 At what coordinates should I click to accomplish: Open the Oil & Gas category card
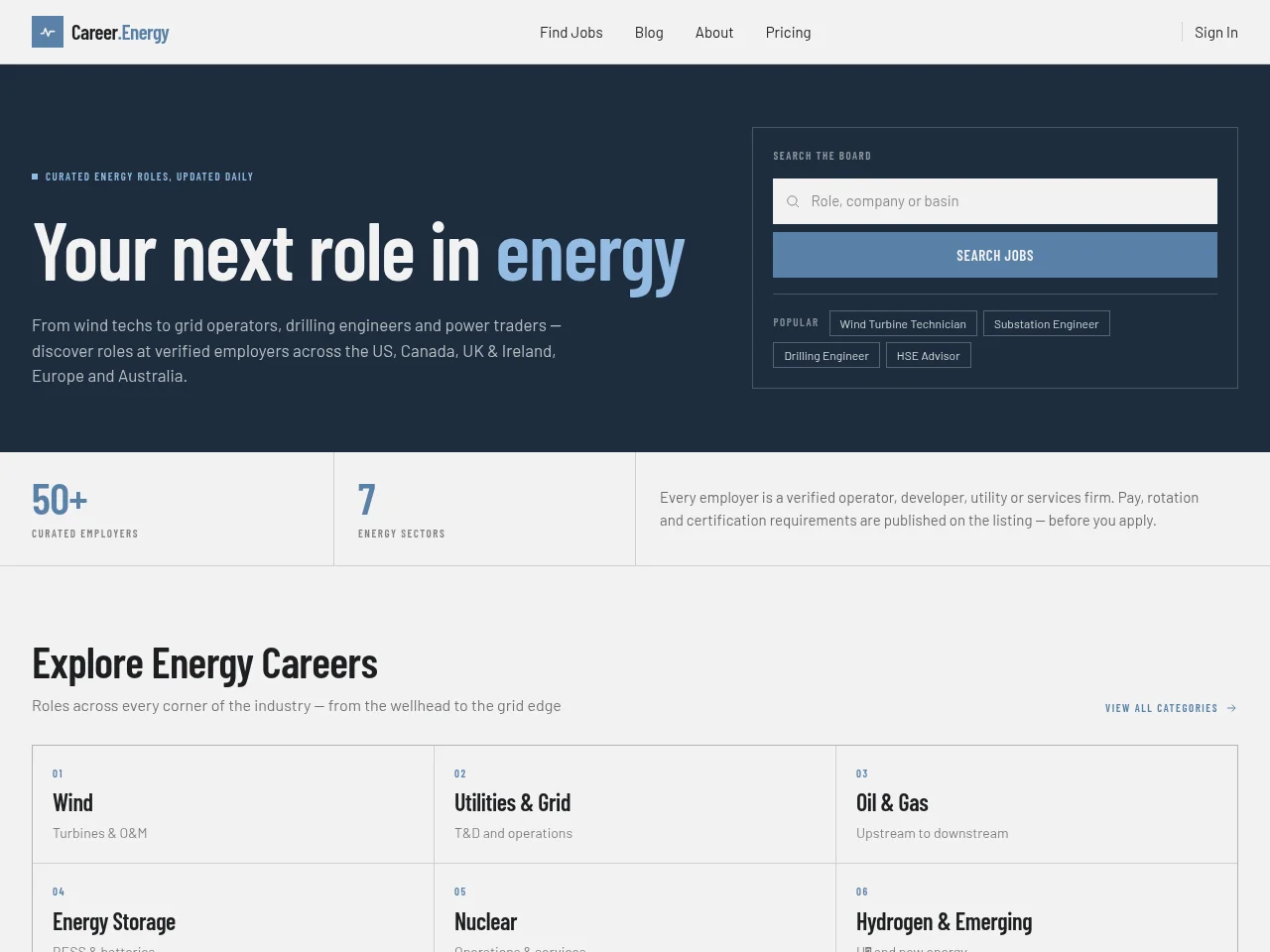click(1037, 804)
